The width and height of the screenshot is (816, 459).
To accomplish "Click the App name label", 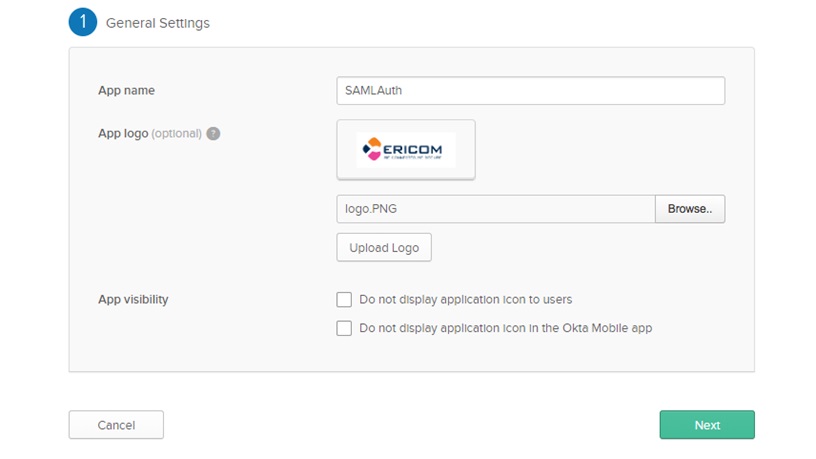I will click(x=126, y=90).
